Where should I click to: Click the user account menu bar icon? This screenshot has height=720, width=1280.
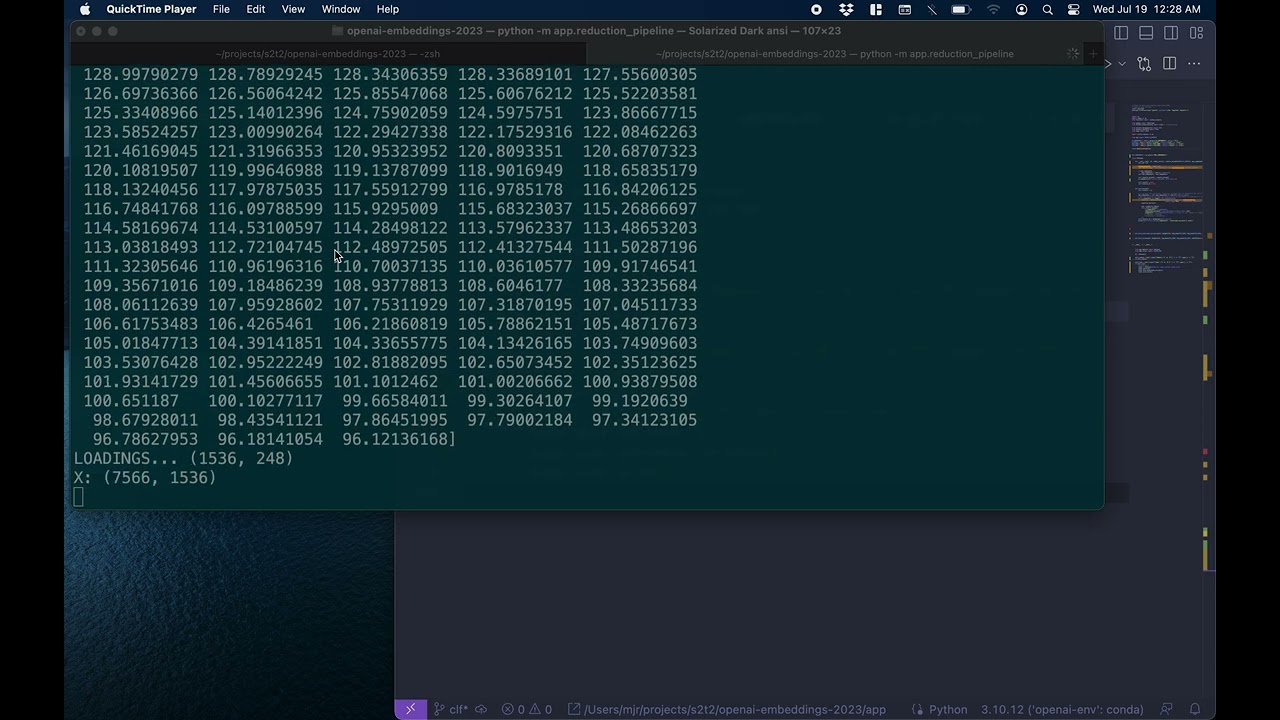(x=1021, y=9)
